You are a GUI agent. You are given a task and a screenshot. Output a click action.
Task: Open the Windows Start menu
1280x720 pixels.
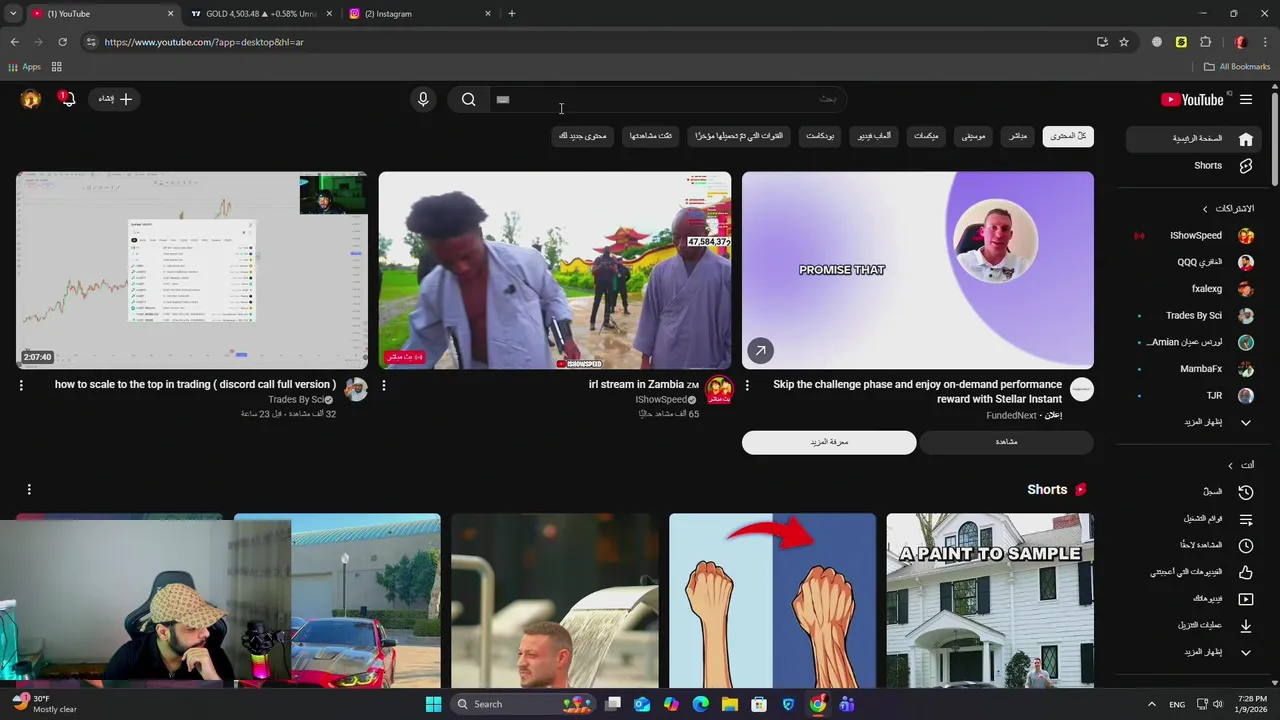(x=433, y=704)
